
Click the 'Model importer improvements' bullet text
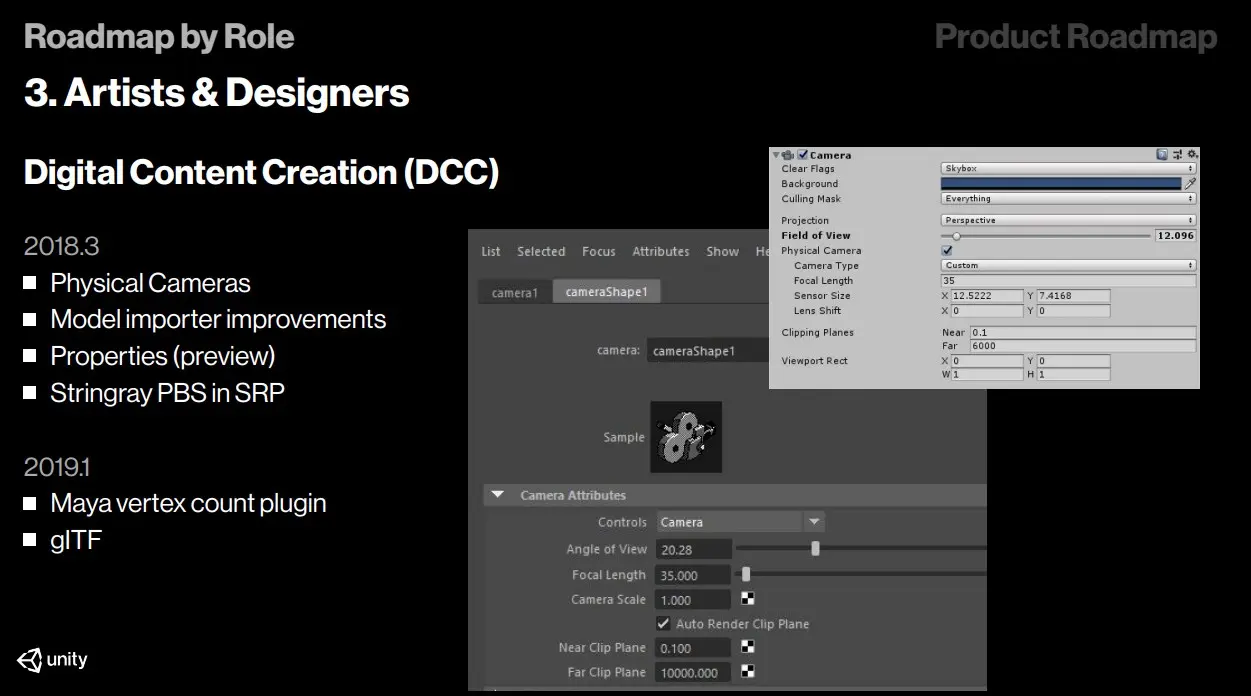[x=218, y=320]
